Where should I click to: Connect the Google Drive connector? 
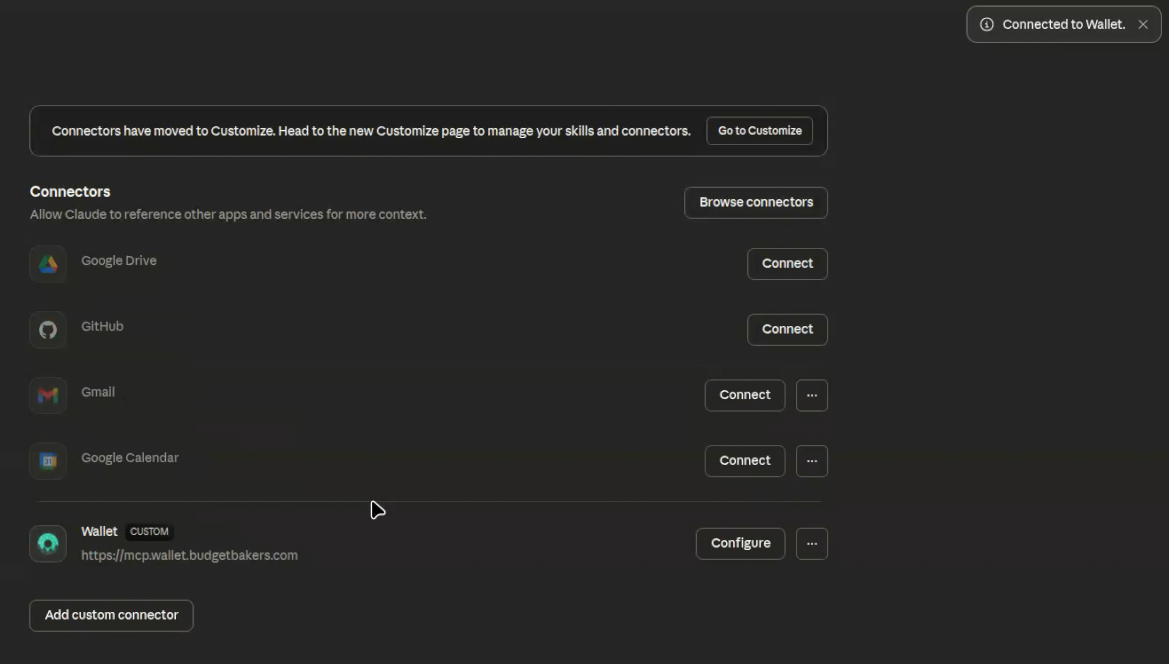[x=787, y=263]
